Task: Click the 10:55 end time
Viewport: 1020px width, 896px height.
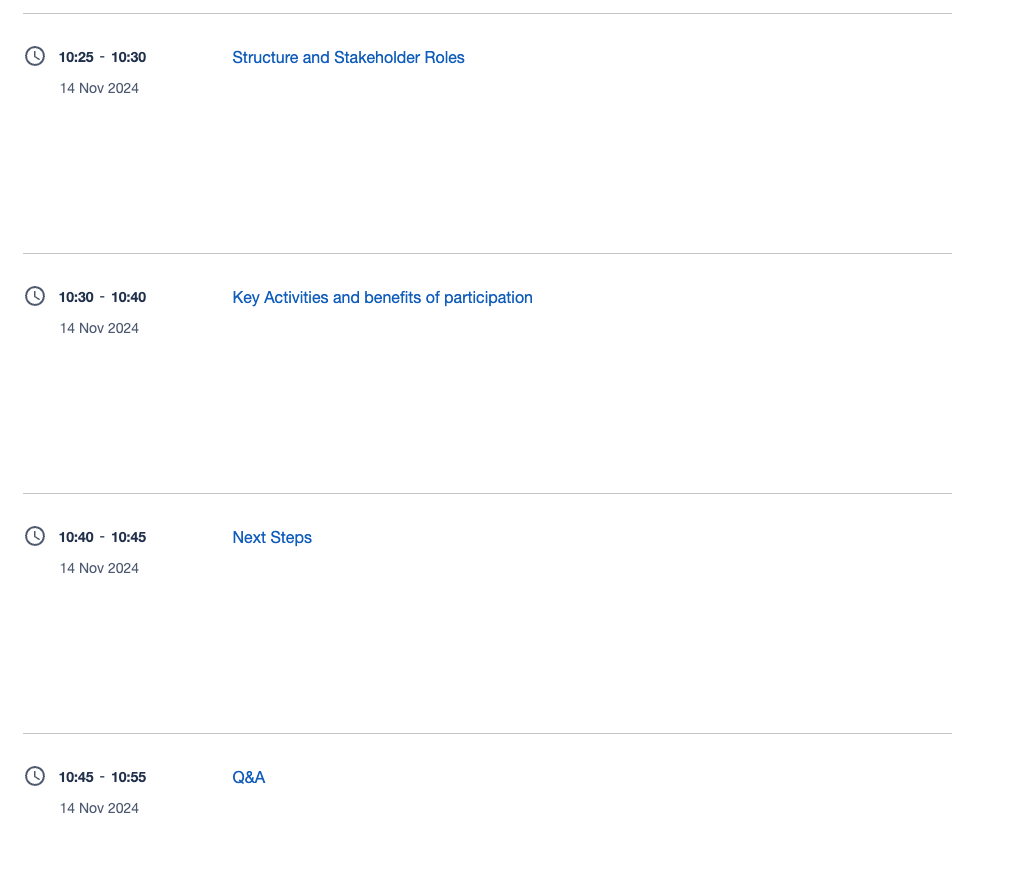Action: click(128, 778)
